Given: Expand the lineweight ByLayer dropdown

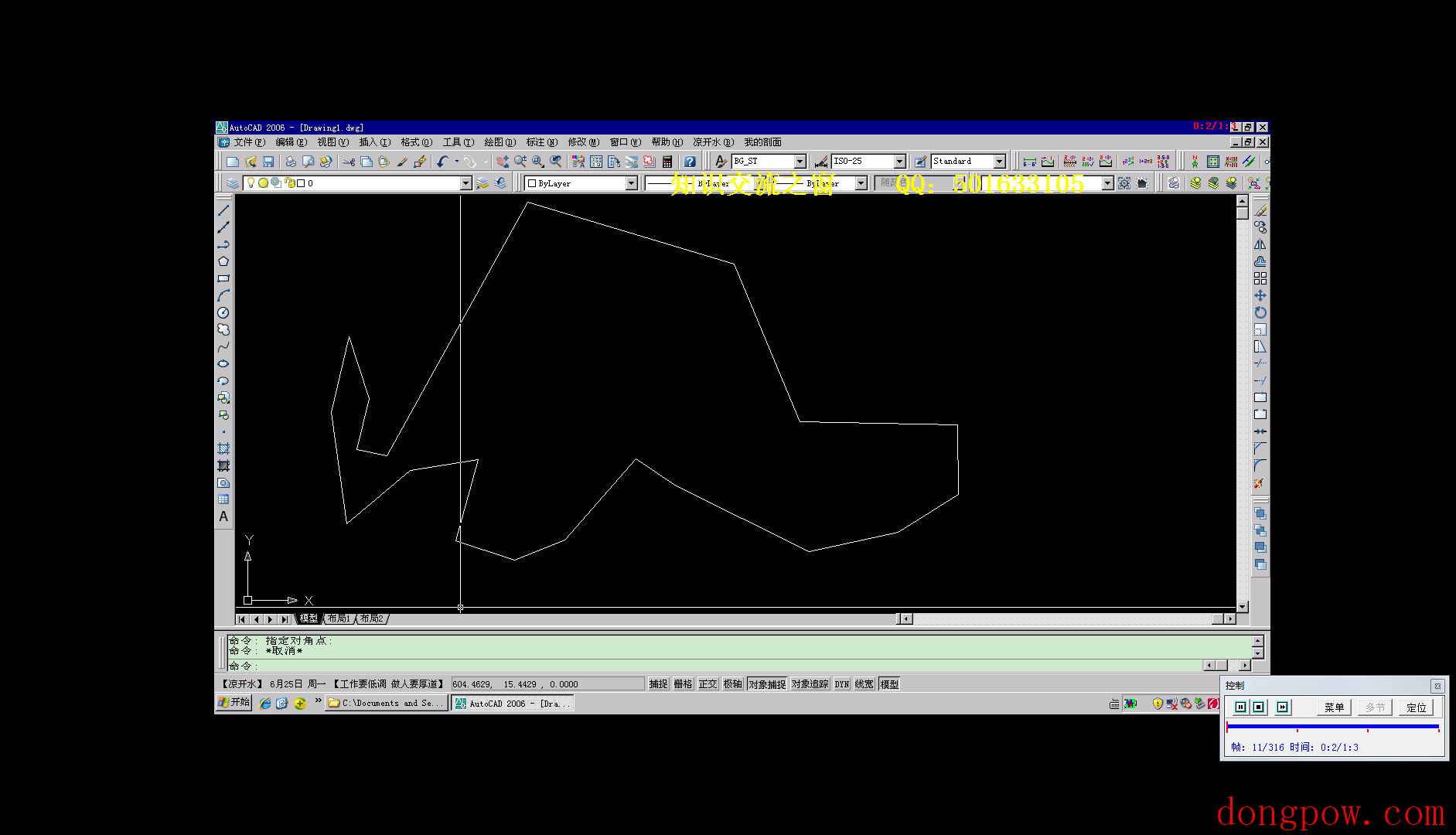Looking at the screenshot, I should [861, 183].
